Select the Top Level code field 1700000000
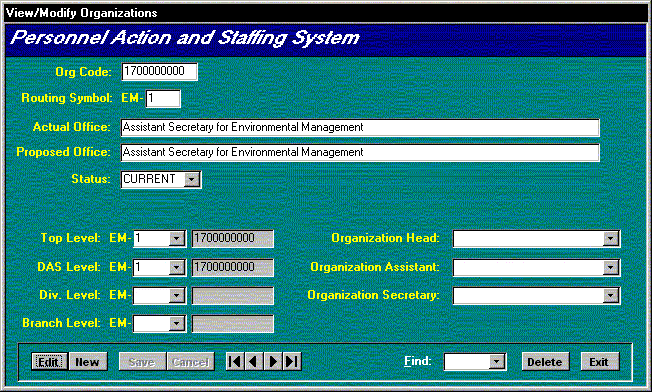This screenshot has height=392, width=652. 232,239
